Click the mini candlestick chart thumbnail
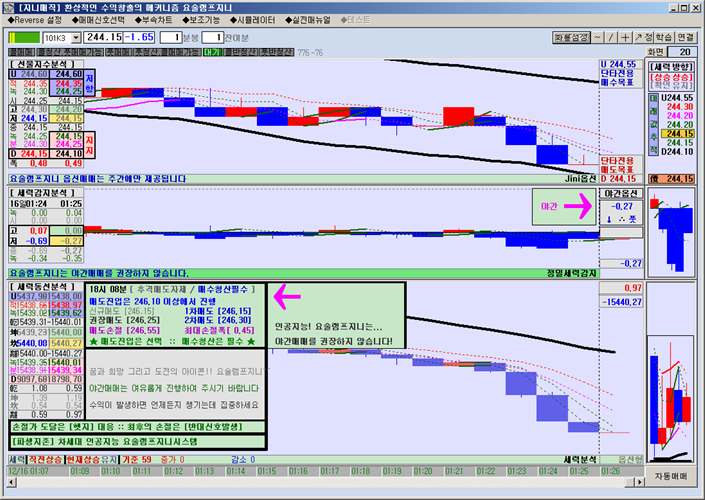Viewport: 705px width, 500px height. tap(671, 398)
